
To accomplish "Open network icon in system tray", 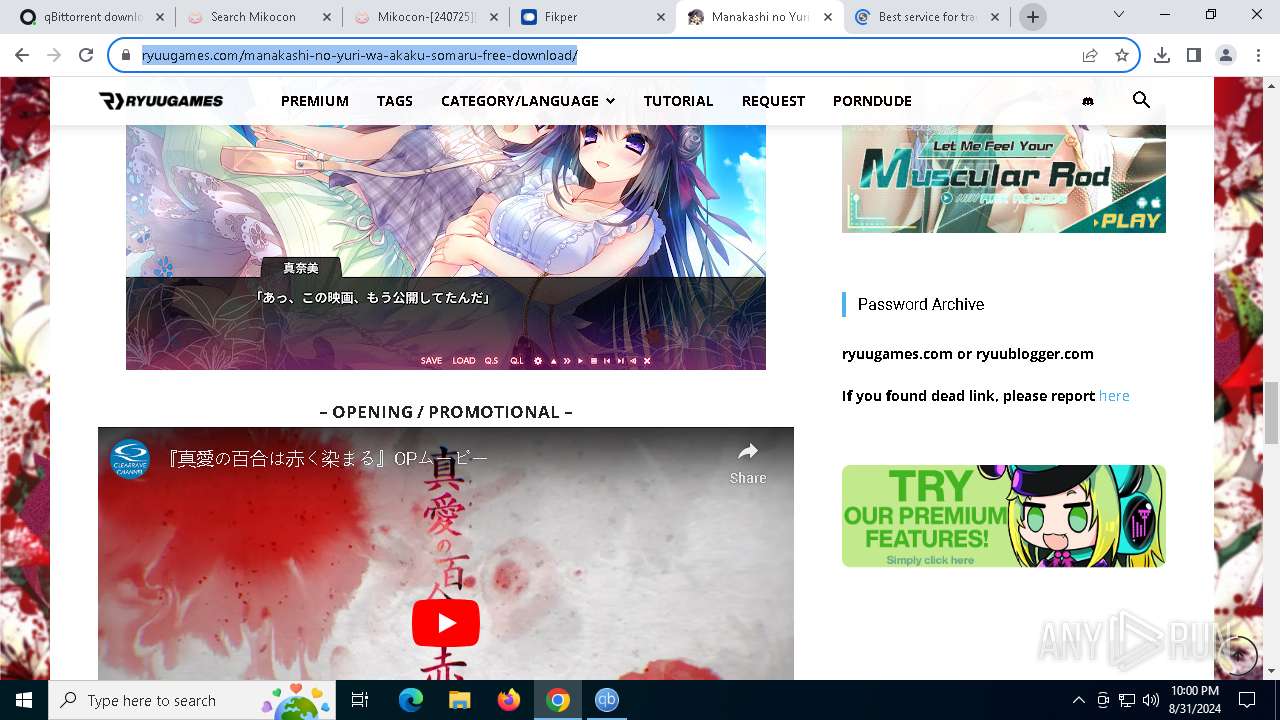I will click(x=1126, y=700).
